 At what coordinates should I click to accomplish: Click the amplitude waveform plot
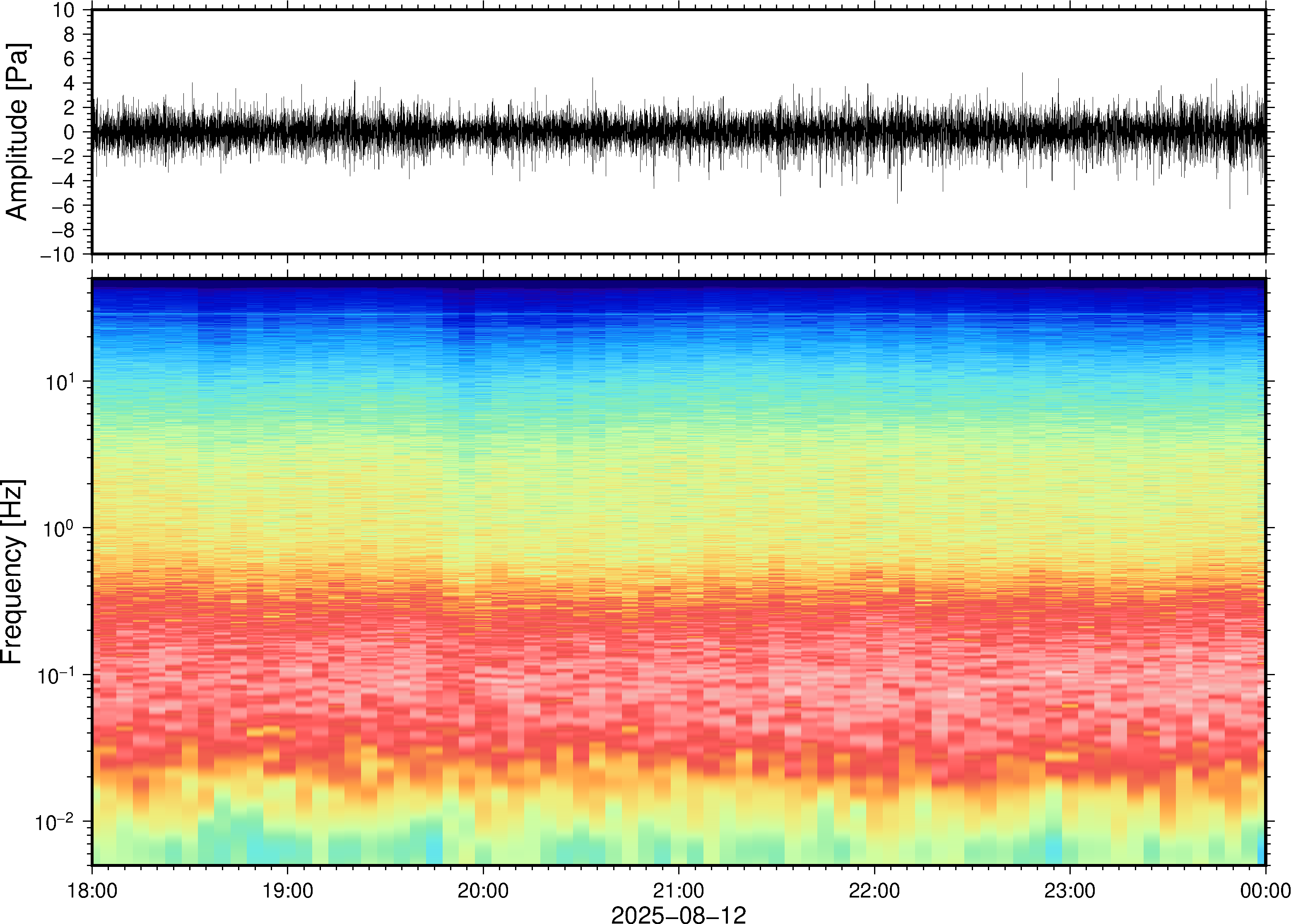click(x=678, y=131)
